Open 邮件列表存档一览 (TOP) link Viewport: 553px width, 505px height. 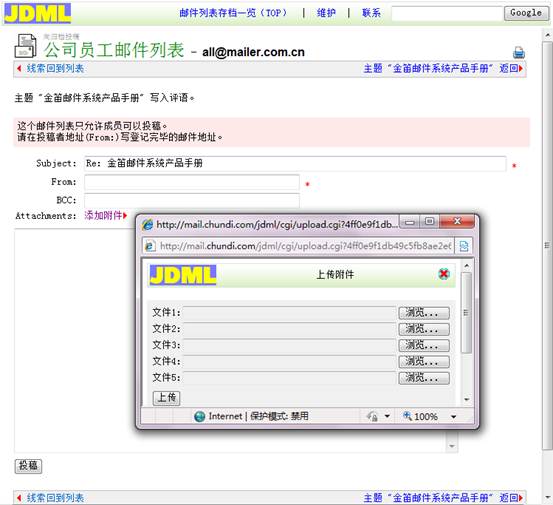click(233, 13)
